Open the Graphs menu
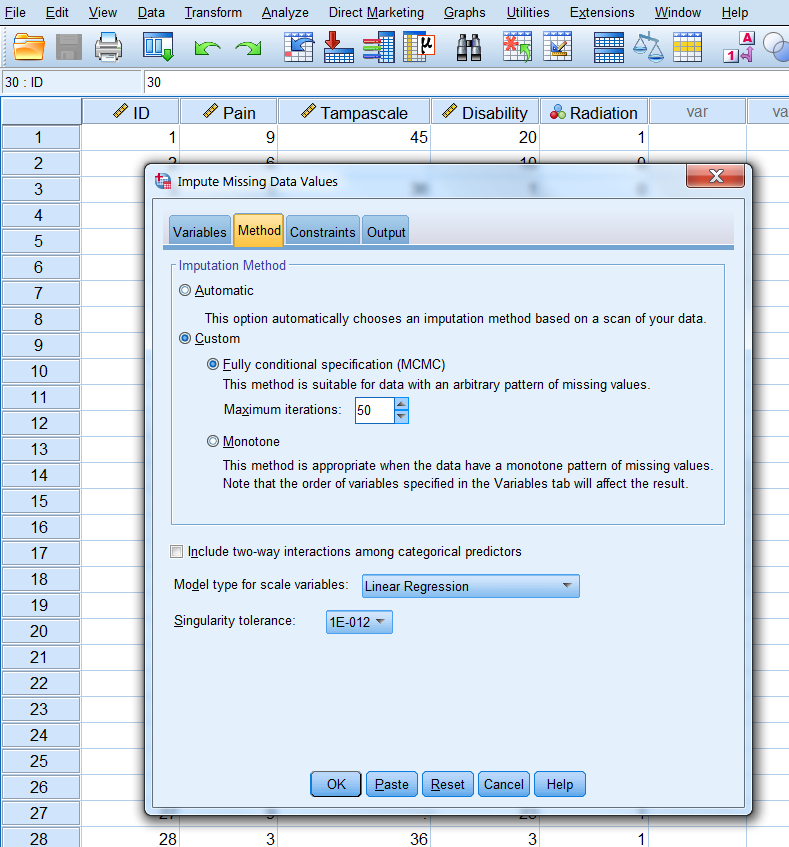The height and width of the screenshot is (847, 789). [x=464, y=12]
